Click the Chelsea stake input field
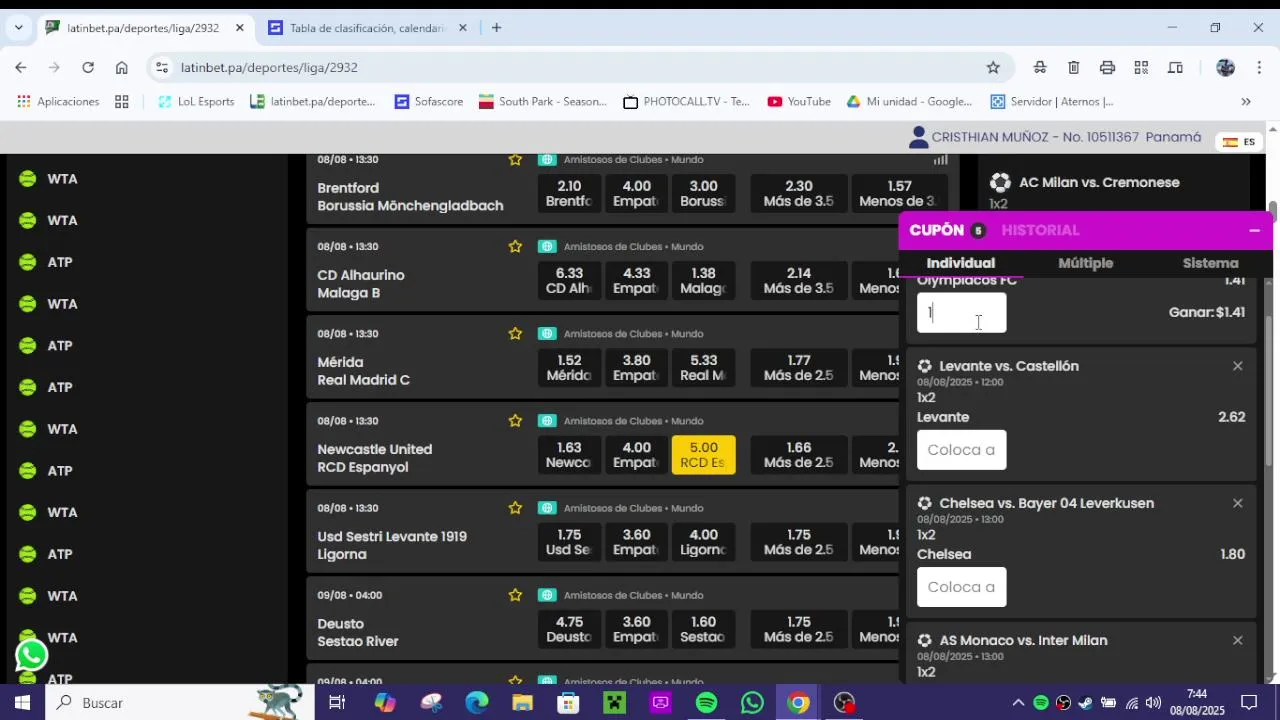The width and height of the screenshot is (1280, 720). [961, 587]
